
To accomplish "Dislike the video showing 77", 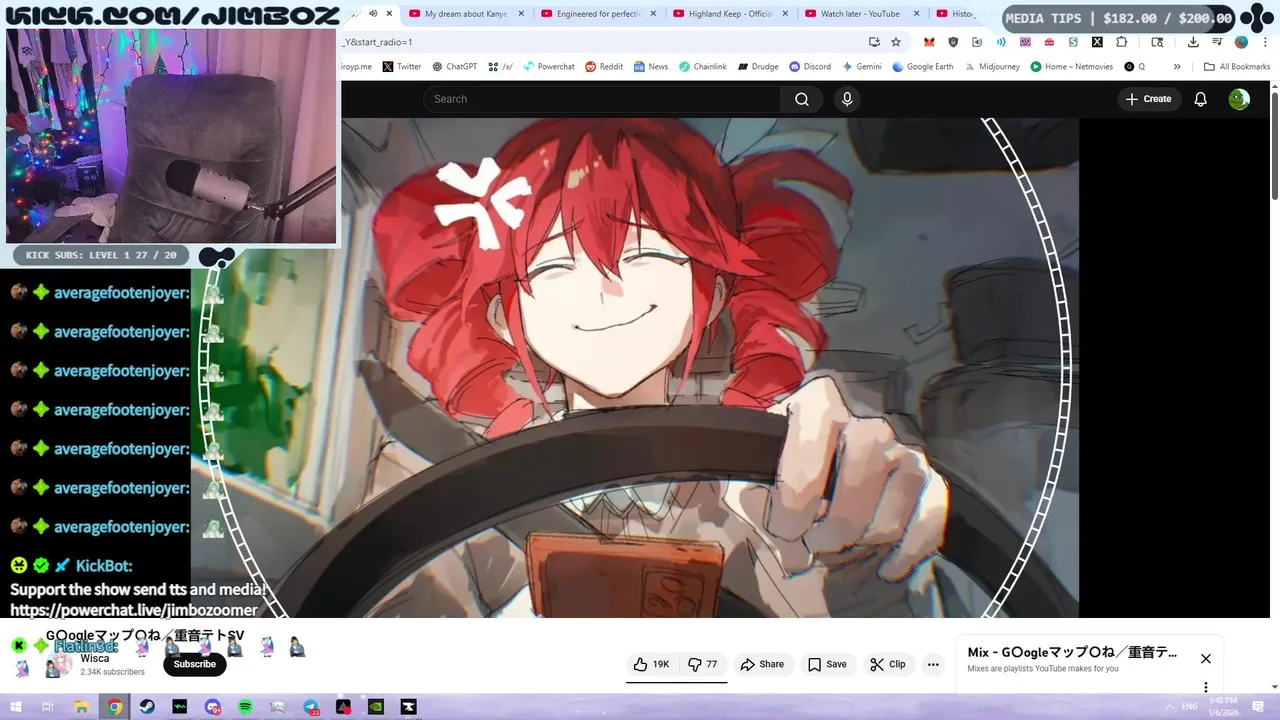I will pos(704,664).
